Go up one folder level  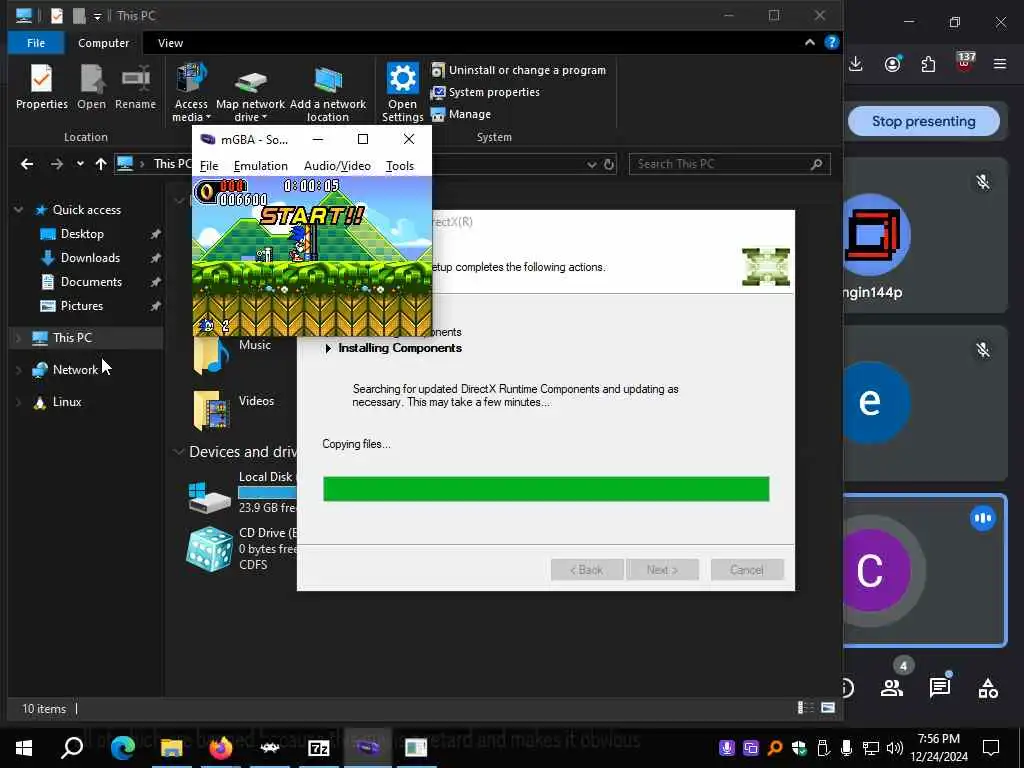[x=101, y=164]
